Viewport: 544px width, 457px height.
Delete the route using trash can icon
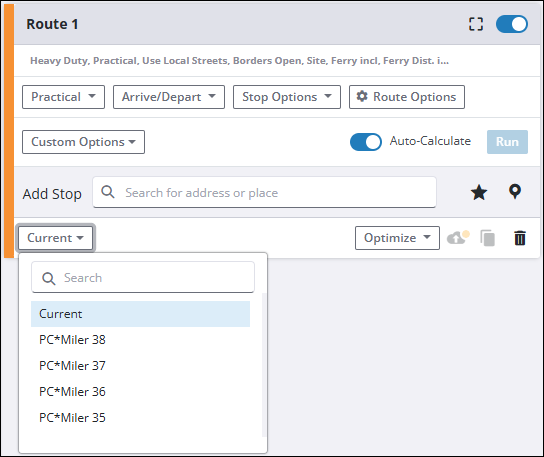pyautogui.click(x=520, y=238)
